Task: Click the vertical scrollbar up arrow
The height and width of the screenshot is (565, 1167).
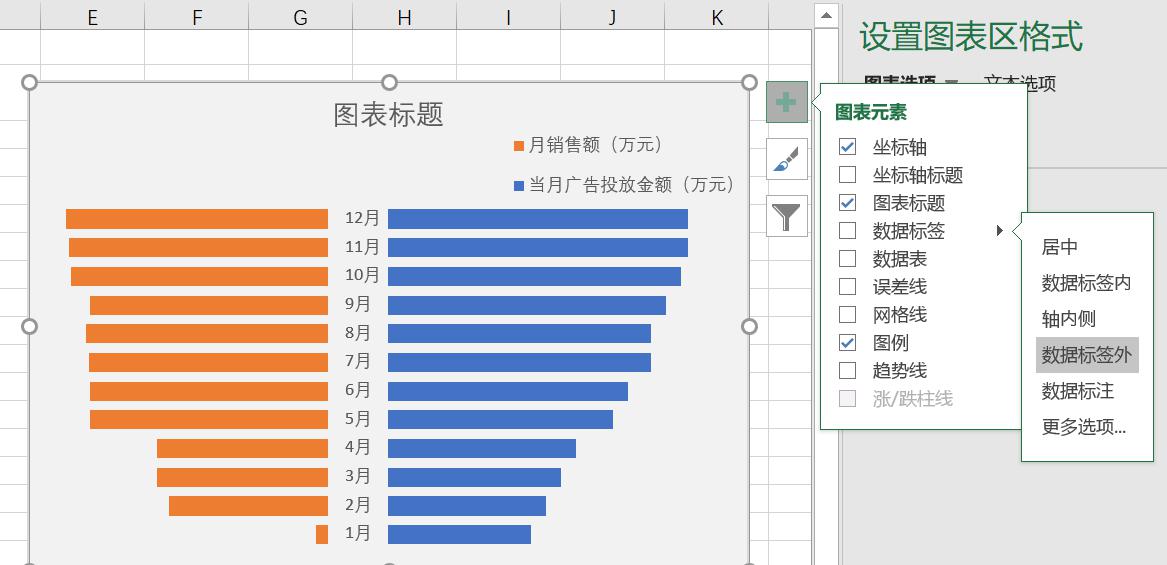Action: click(x=826, y=16)
